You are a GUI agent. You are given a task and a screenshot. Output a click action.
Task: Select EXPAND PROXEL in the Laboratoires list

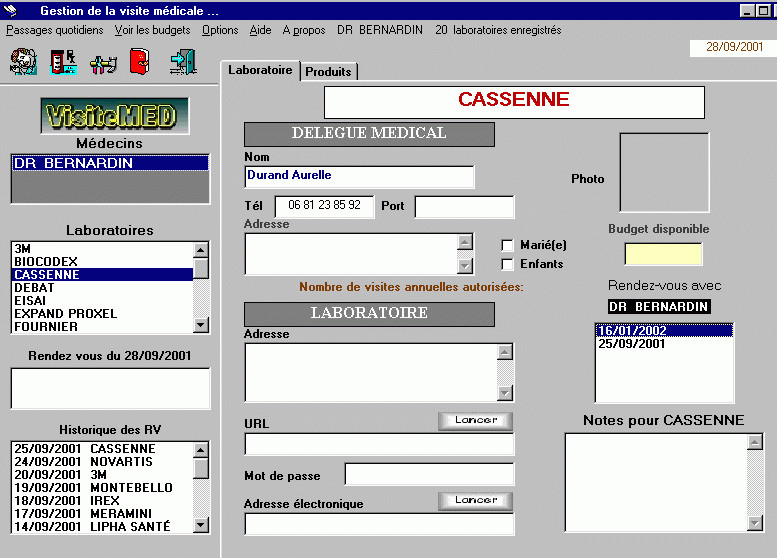click(x=103, y=314)
